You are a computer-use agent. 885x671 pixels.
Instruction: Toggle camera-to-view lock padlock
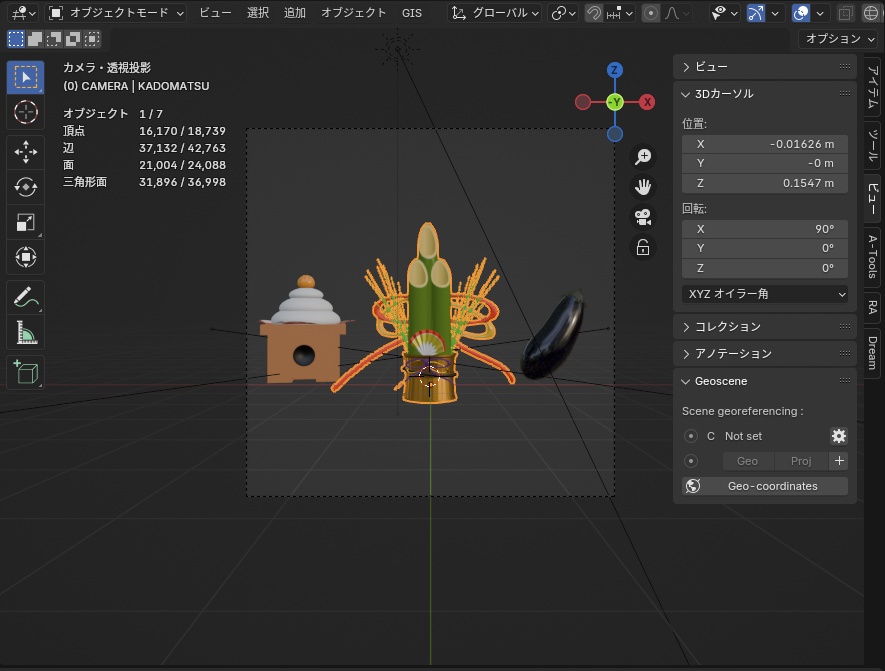[x=643, y=248]
